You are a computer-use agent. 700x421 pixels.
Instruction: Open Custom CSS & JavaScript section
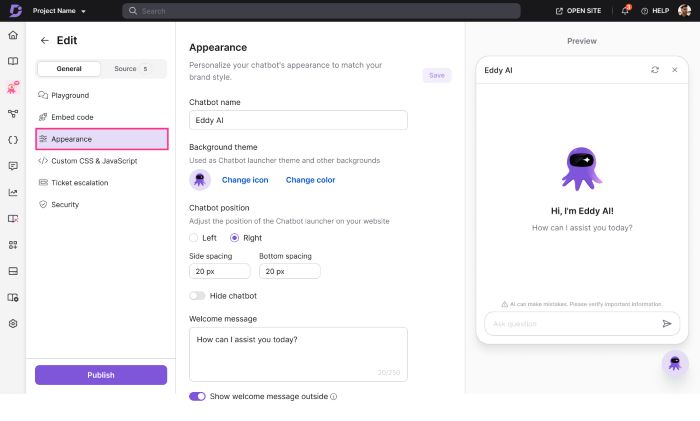[94, 160]
